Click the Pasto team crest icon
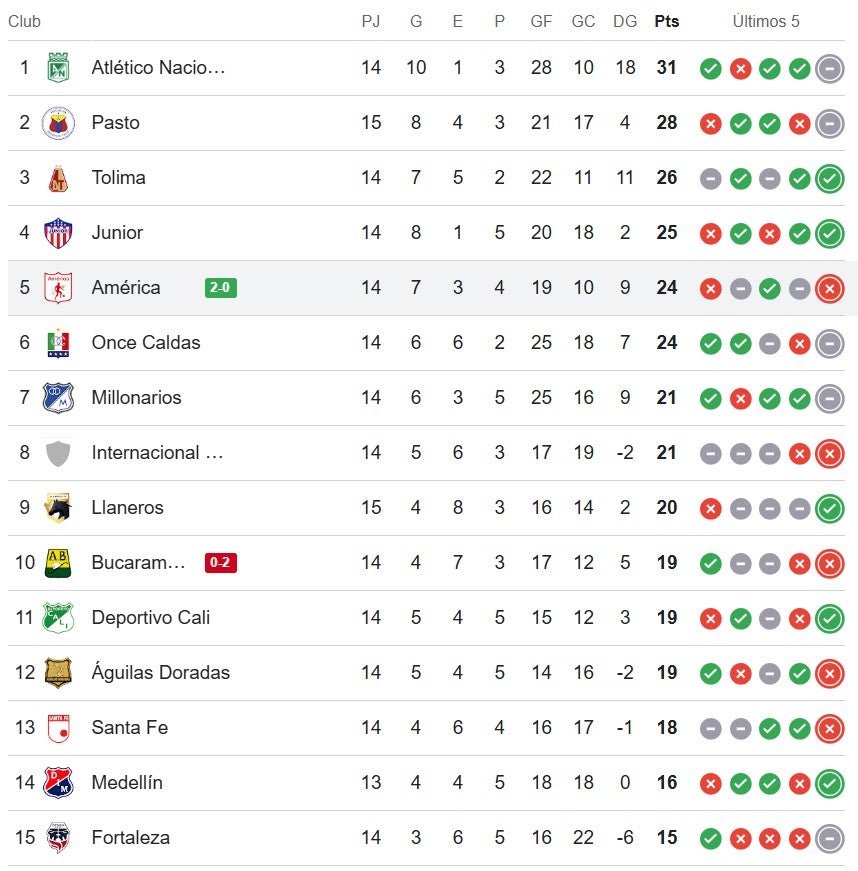Screen dimensions: 858x871 pyautogui.click(x=58, y=123)
